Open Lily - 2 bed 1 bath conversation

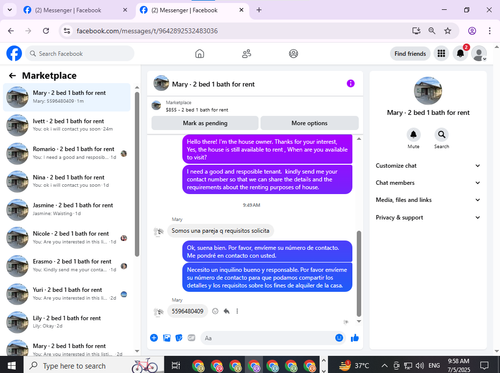67,322
